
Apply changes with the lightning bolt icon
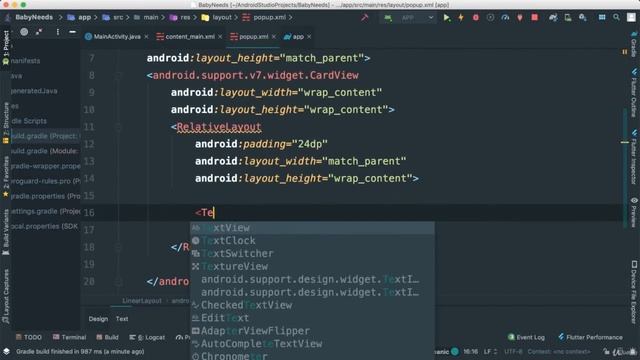[461, 18]
